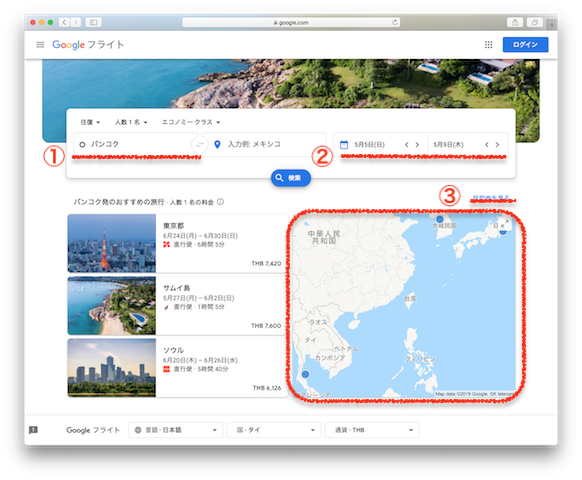This screenshot has width=582, height=480.
Task: Open the 言語・日本語 language dropdown
Action: point(176,430)
